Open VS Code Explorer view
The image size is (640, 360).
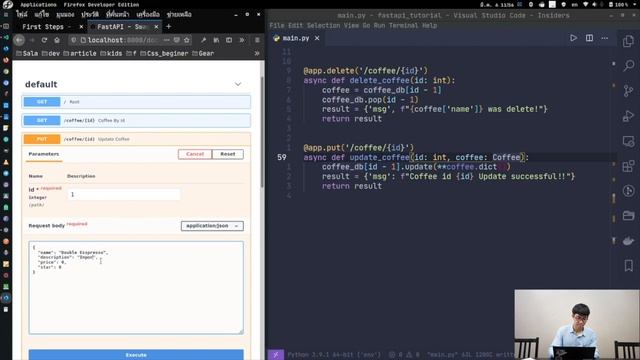pyautogui.click(x=628, y=41)
